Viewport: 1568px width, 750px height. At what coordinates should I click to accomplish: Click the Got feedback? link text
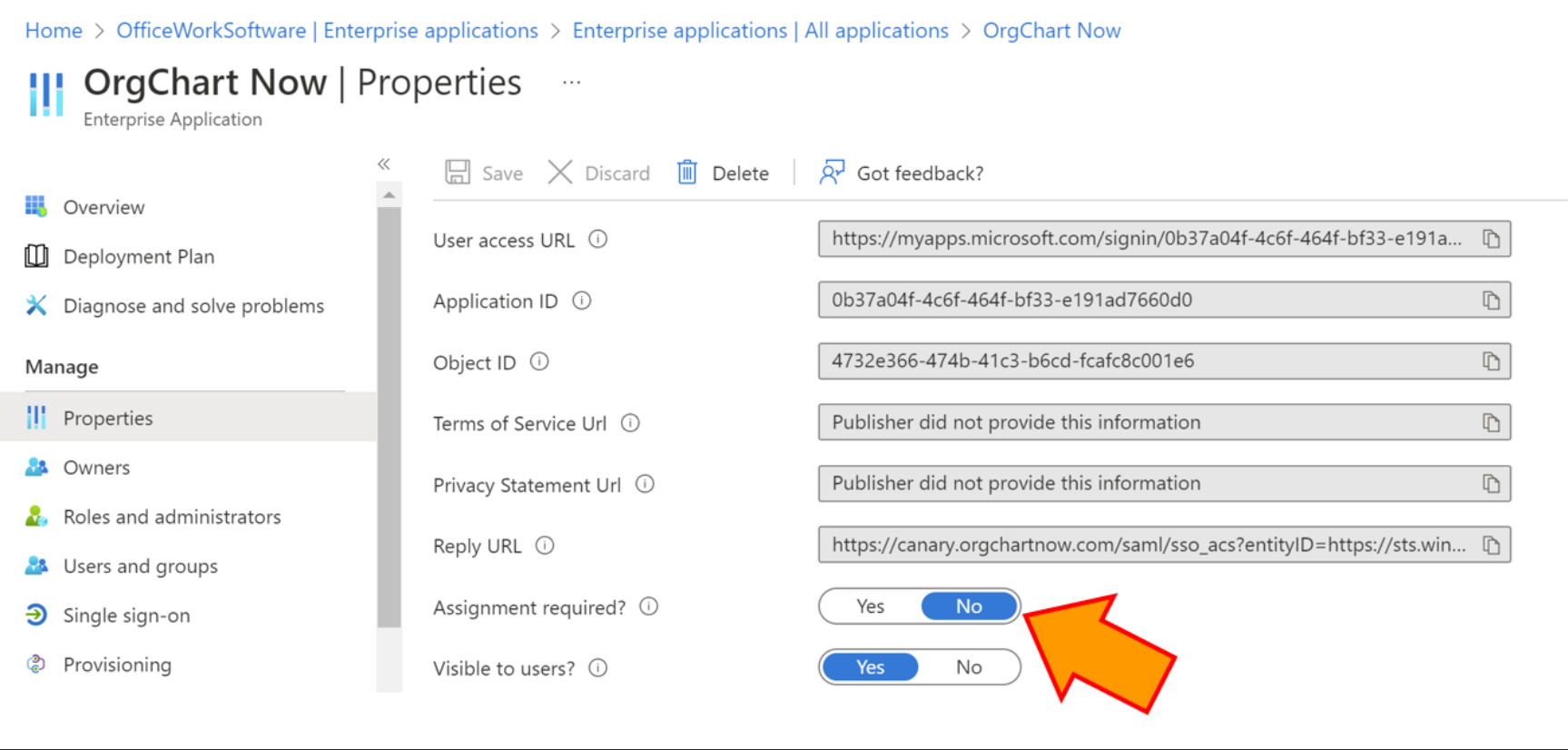pos(920,173)
